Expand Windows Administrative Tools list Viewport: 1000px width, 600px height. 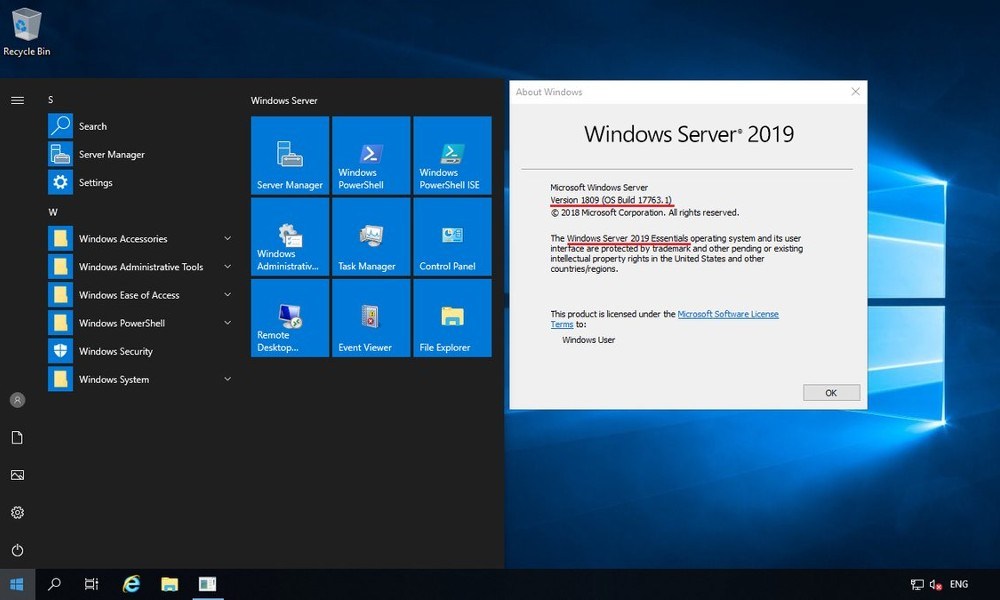(139, 266)
